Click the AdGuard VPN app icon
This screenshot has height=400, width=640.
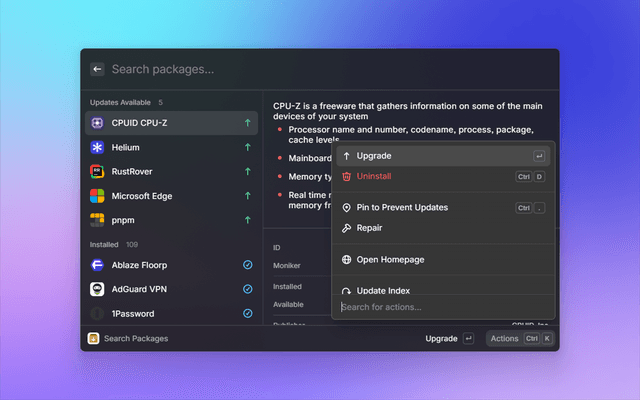tap(97, 289)
